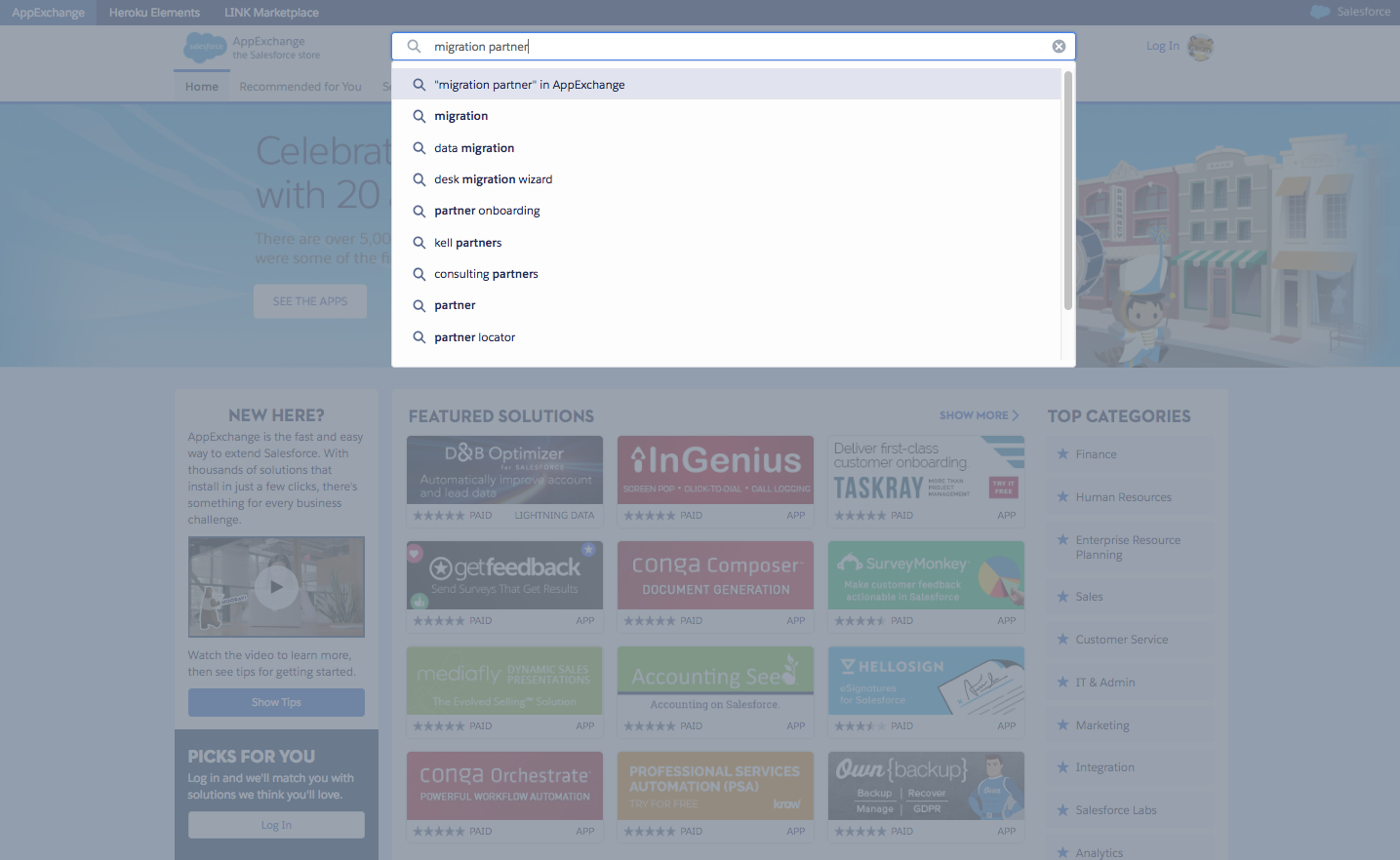1400x860 pixels.
Task: Open the Integration category
Action: pos(1105,767)
